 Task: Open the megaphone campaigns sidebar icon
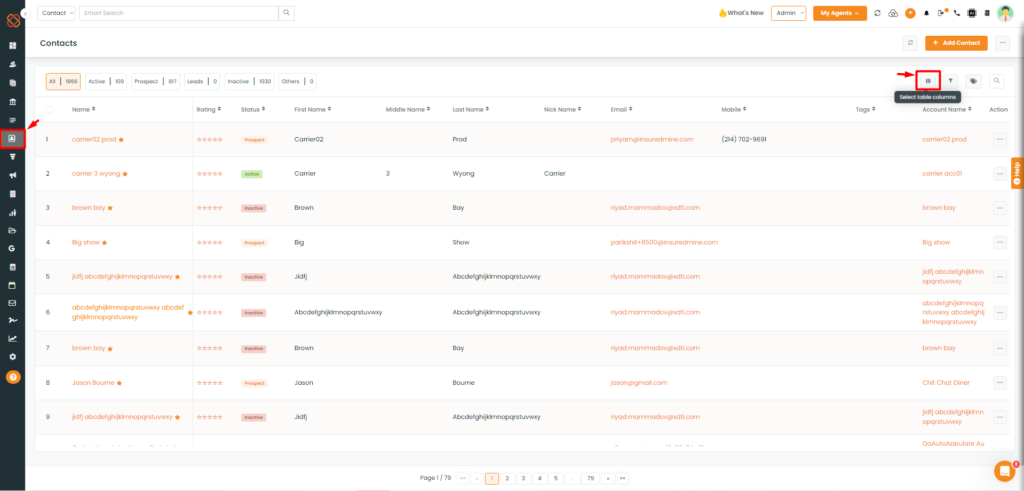12,176
